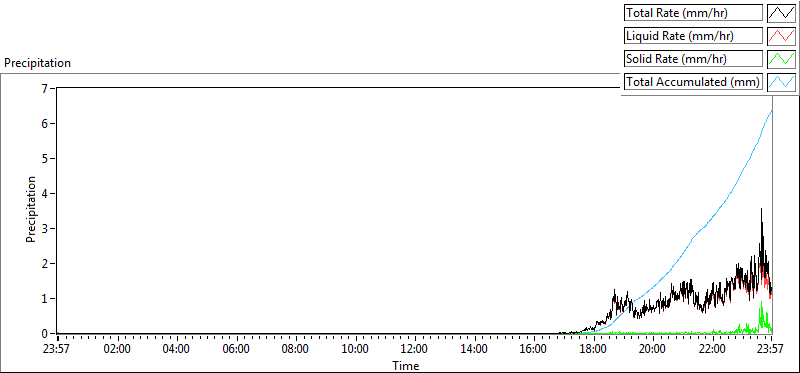This screenshot has height=373, width=800.
Task: Click the 0 minimum value on y-axis
Action: (44, 334)
